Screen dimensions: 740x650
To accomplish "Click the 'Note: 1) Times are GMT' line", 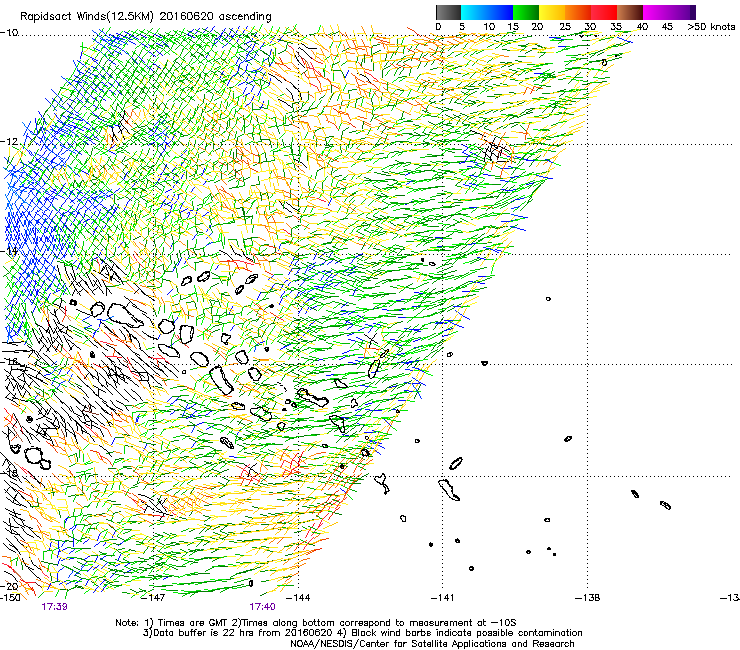I will click(316, 623).
